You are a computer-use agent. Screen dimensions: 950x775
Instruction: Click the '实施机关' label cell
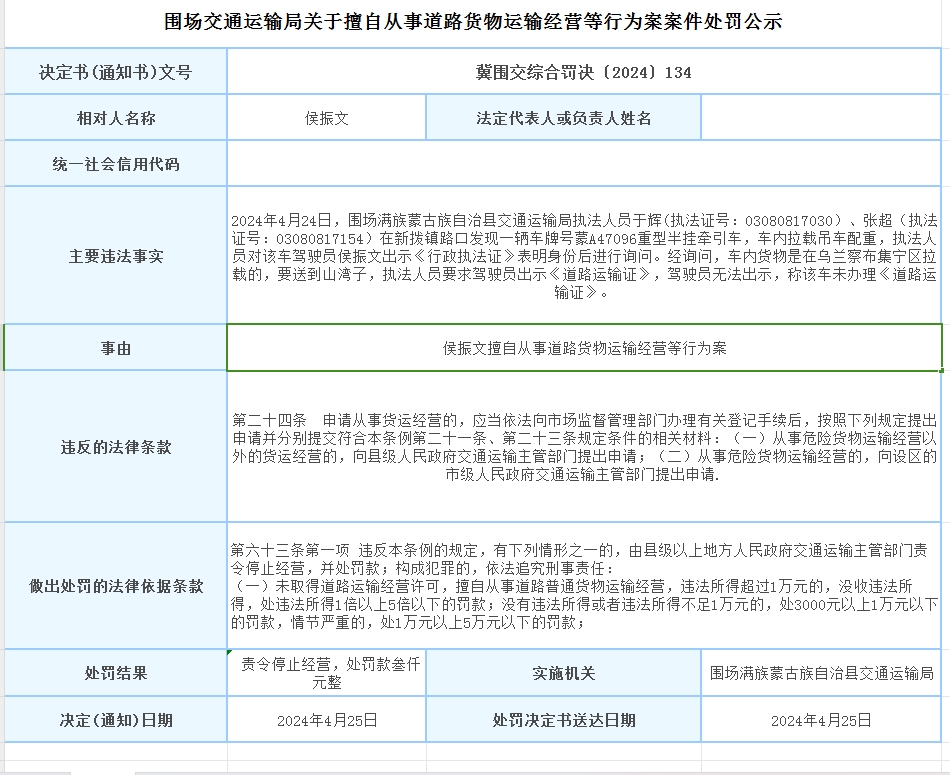click(x=563, y=673)
